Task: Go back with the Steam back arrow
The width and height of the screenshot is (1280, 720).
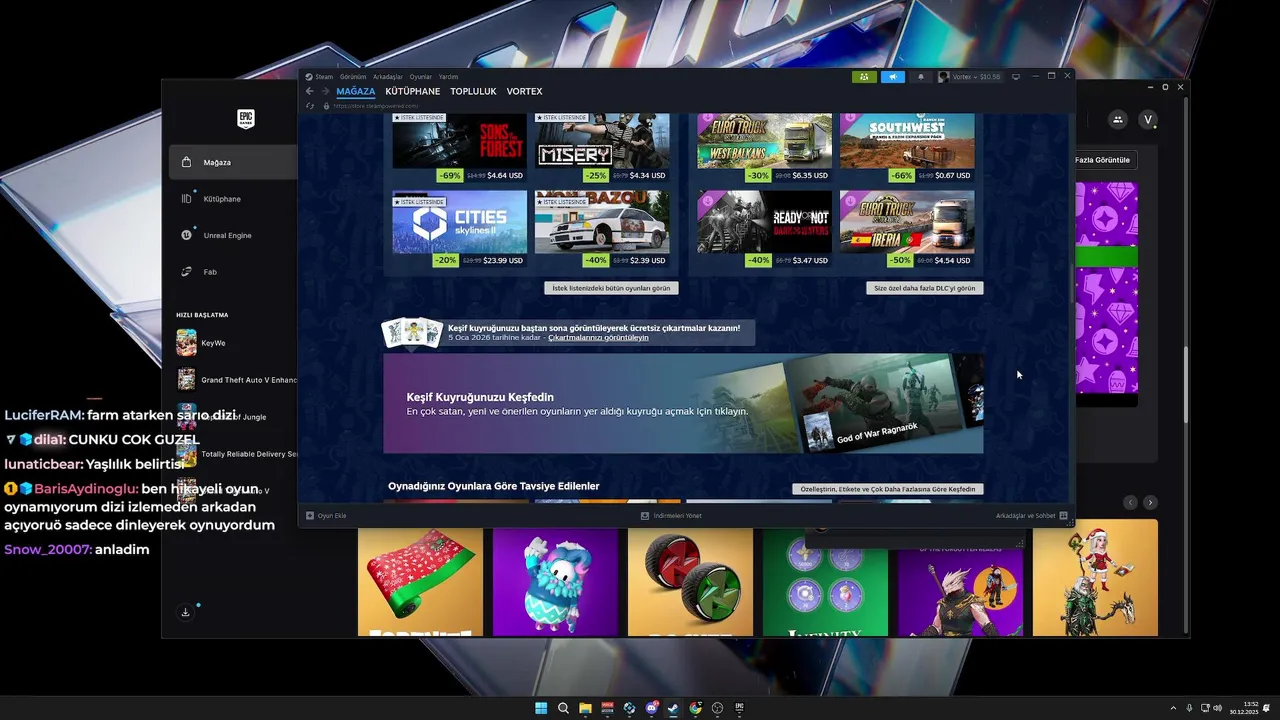Action: 310,91
